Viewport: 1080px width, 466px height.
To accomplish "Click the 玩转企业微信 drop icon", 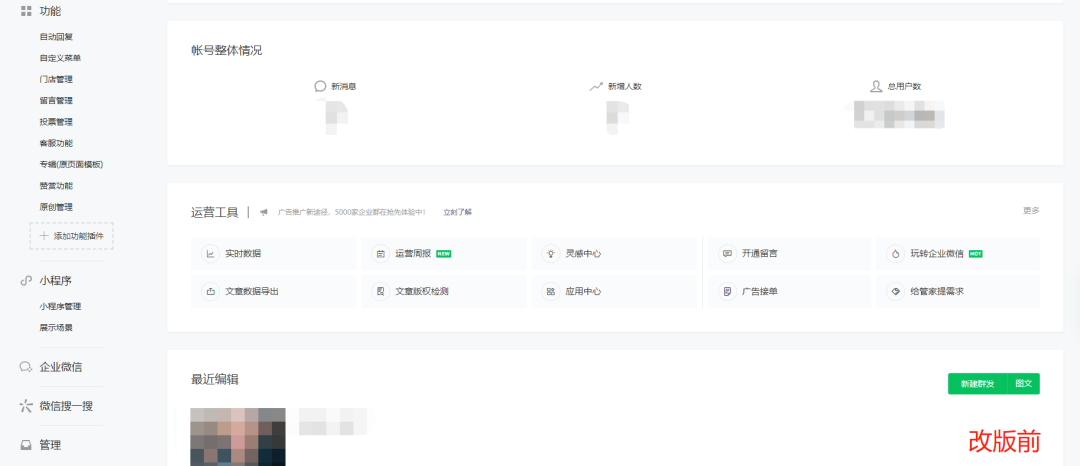I will 895,253.
